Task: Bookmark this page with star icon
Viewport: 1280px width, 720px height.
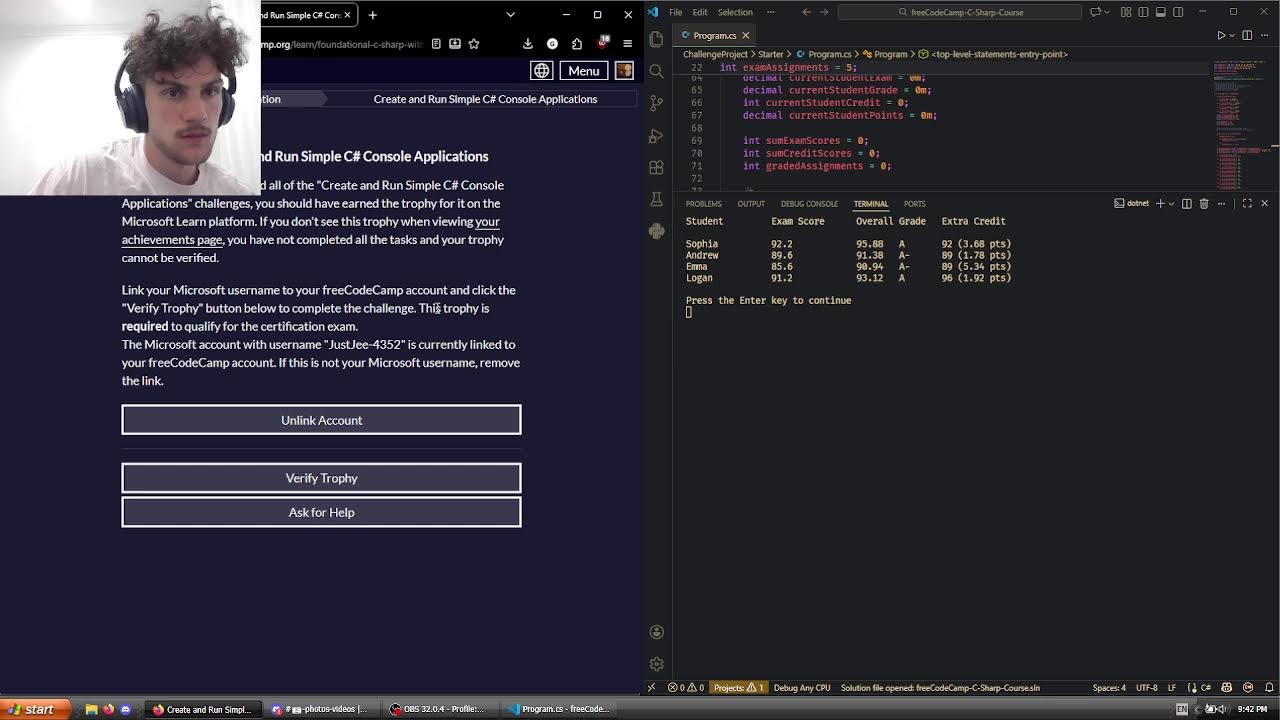Action: coord(474,44)
